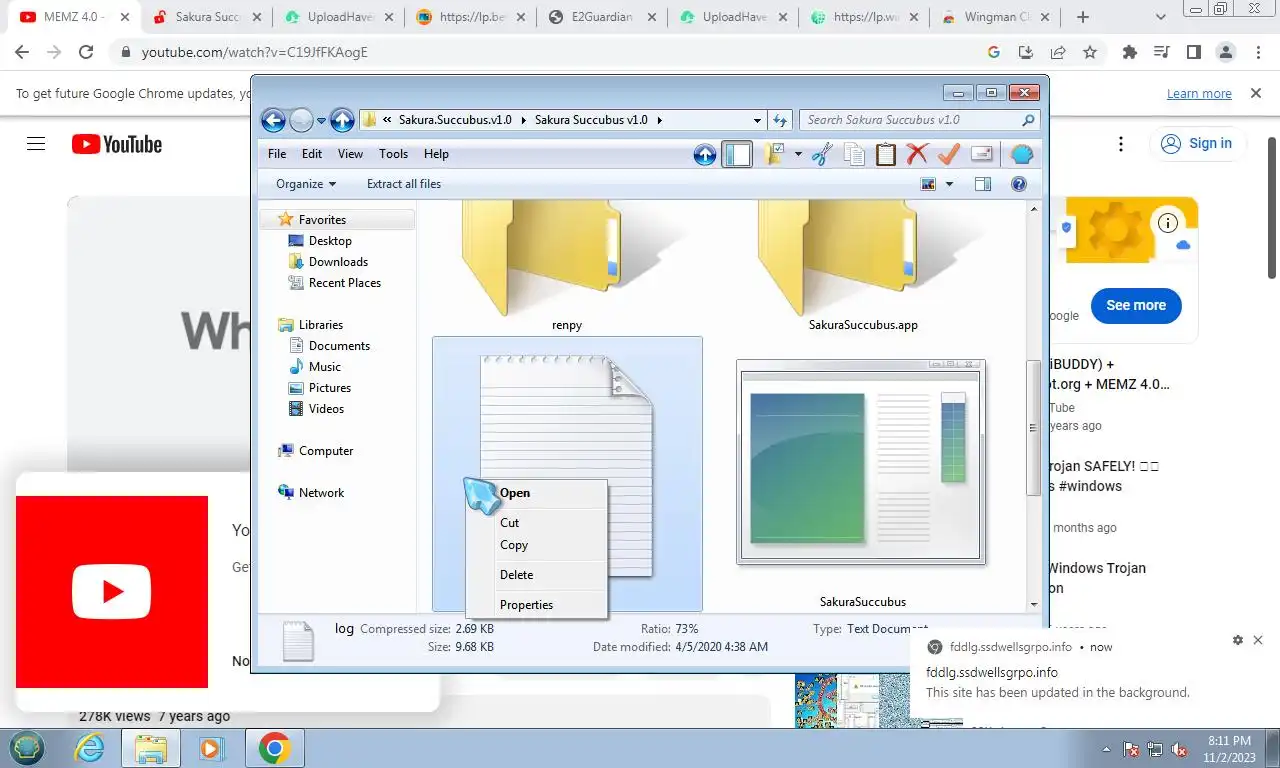
Task: Click YouTube Sign in button
Action: coord(1197,144)
